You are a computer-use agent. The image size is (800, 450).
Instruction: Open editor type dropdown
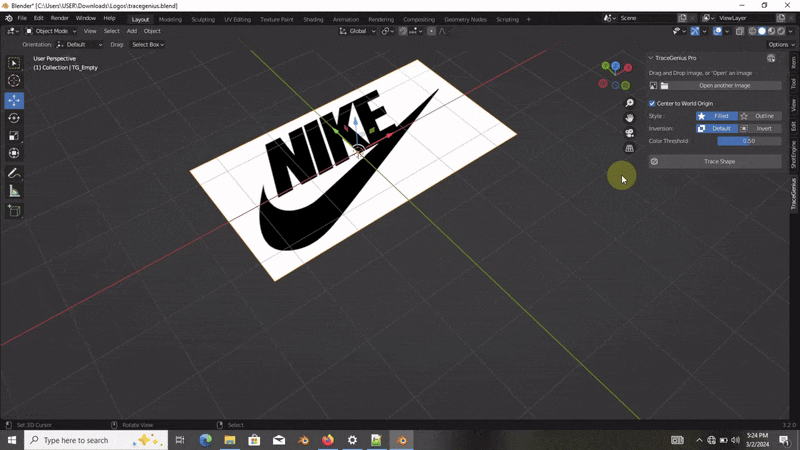(x=13, y=31)
